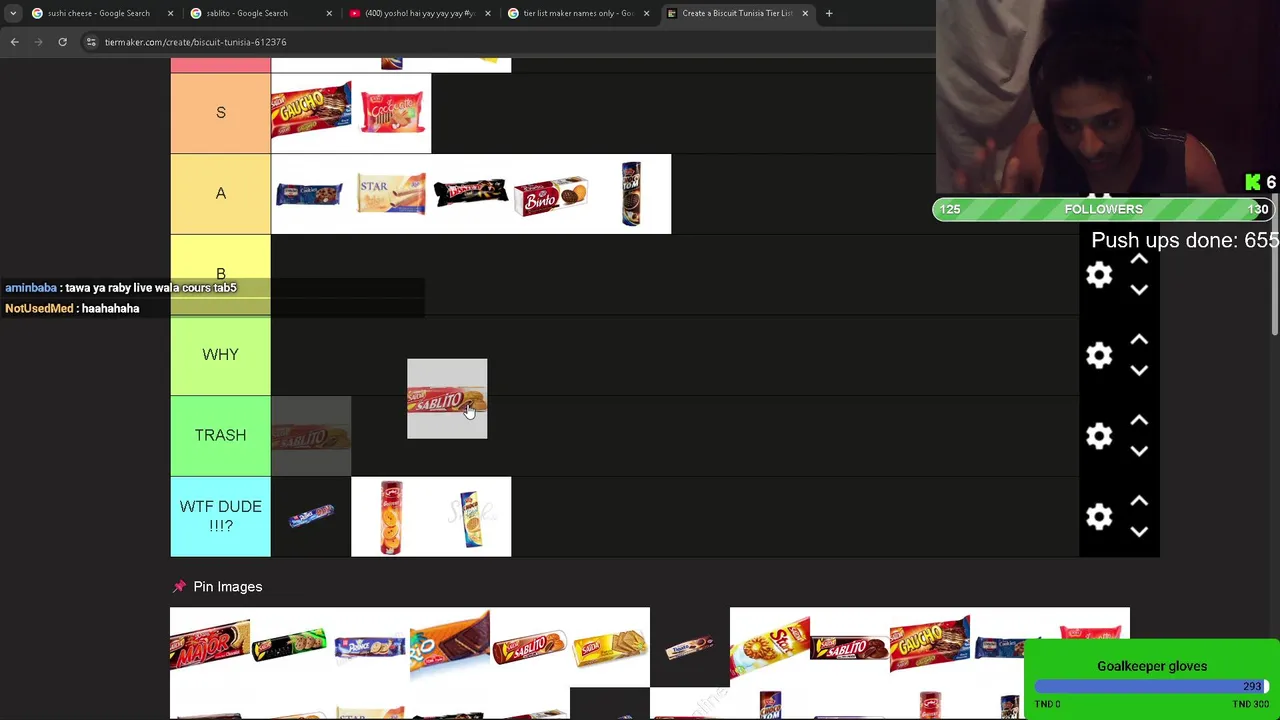Click the pink pushpin icon
This screenshot has height=720, width=1280.
(x=179, y=587)
